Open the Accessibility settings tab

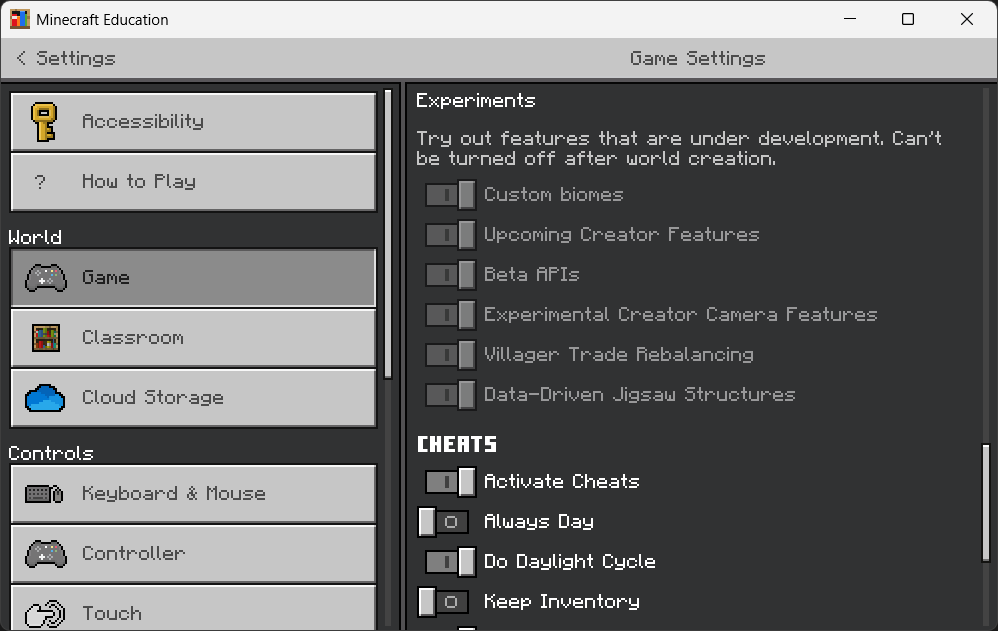[x=193, y=122]
